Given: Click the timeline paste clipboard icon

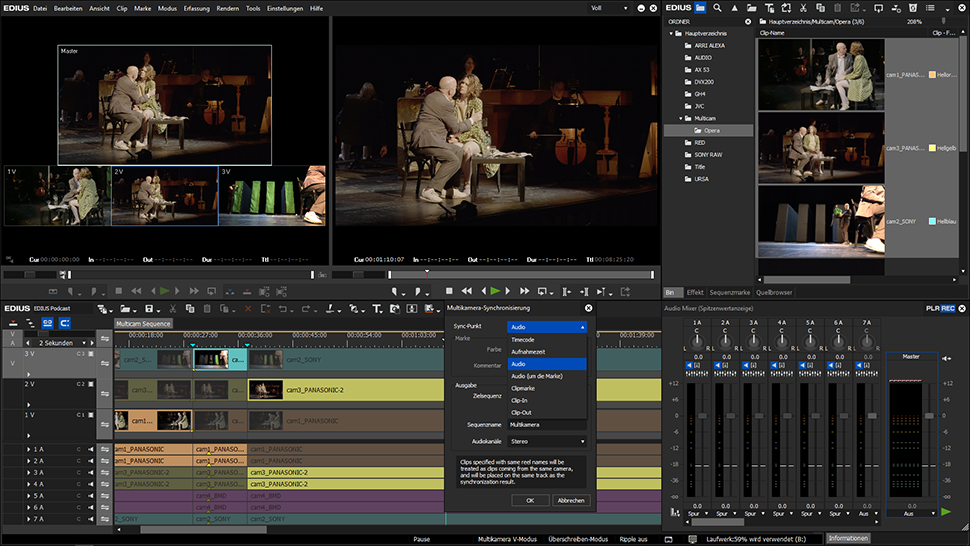Looking at the screenshot, I should point(207,309).
